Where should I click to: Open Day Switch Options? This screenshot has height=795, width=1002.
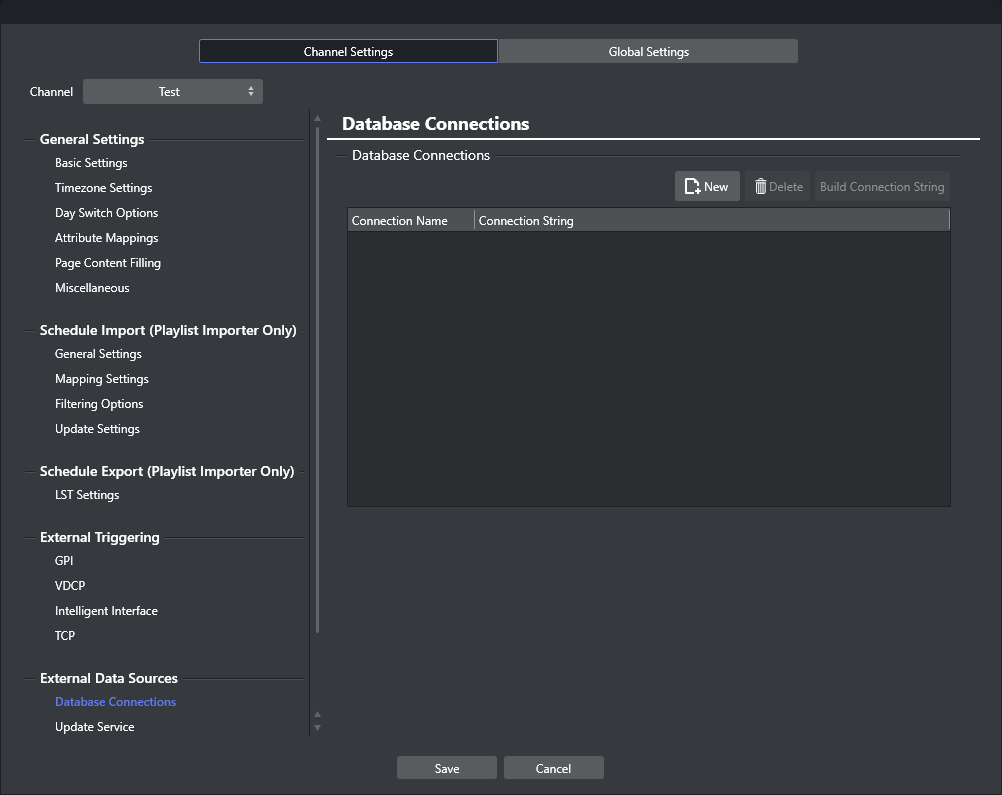[x=106, y=213]
